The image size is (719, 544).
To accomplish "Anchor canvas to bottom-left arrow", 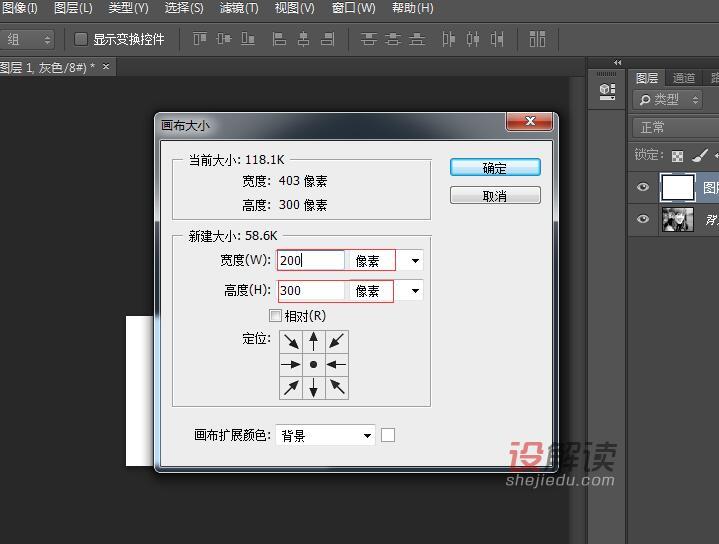I will click(291, 388).
